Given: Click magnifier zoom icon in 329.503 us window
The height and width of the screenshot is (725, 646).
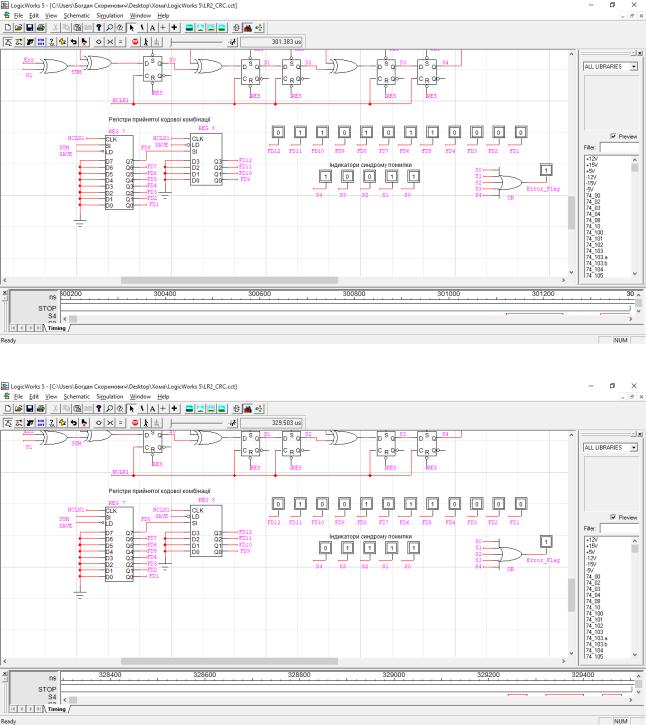Looking at the screenshot, I should point(110,409).
